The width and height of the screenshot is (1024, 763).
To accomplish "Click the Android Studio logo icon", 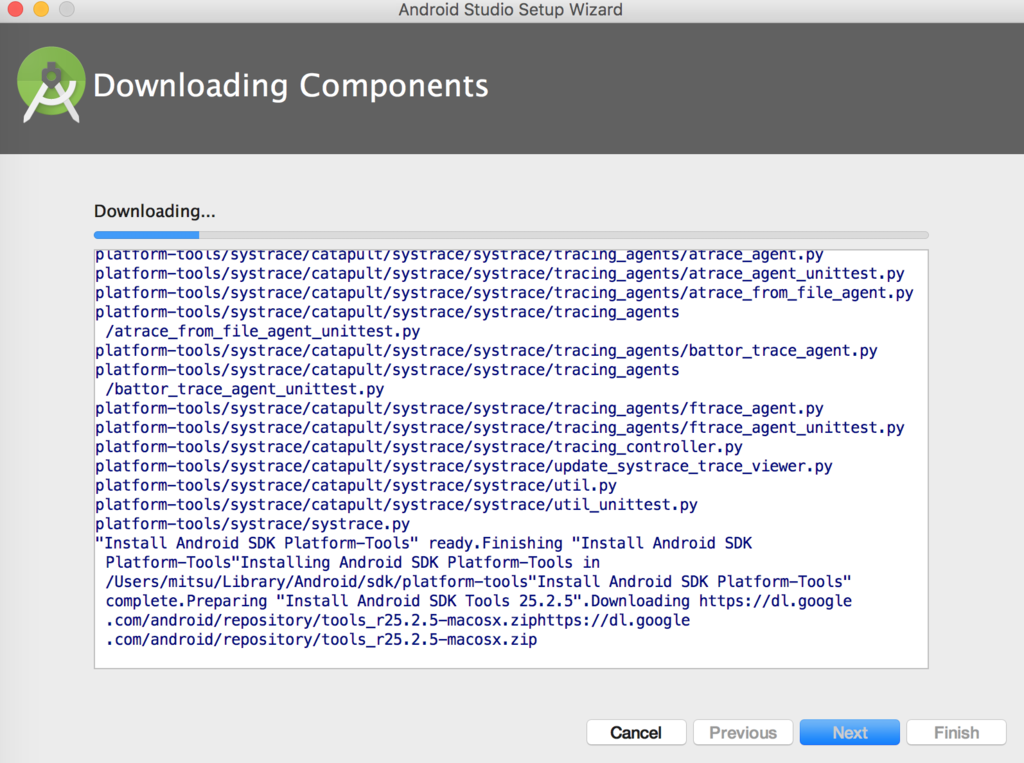I will coord(51,84).
